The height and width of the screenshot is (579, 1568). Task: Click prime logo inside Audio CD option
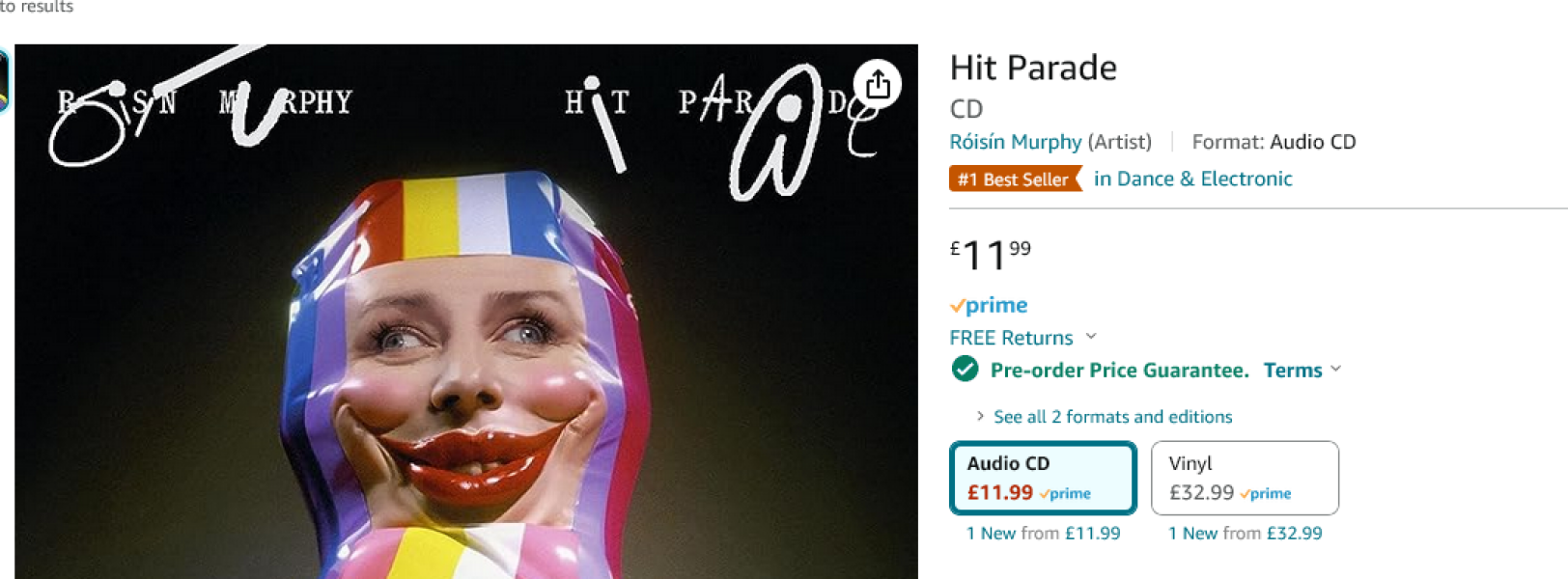[x=1066, y=493]
